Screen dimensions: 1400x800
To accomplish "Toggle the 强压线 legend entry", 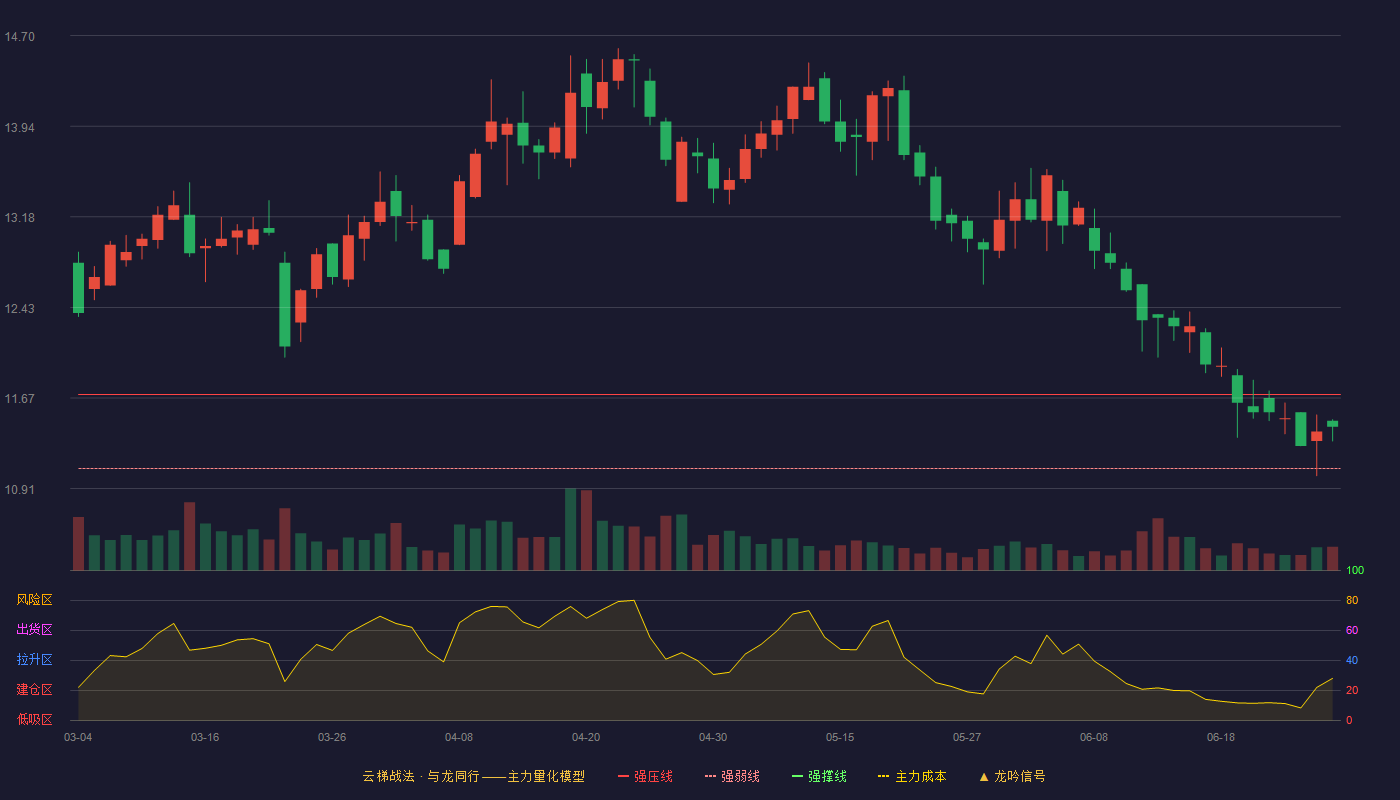I will [645, 776].
